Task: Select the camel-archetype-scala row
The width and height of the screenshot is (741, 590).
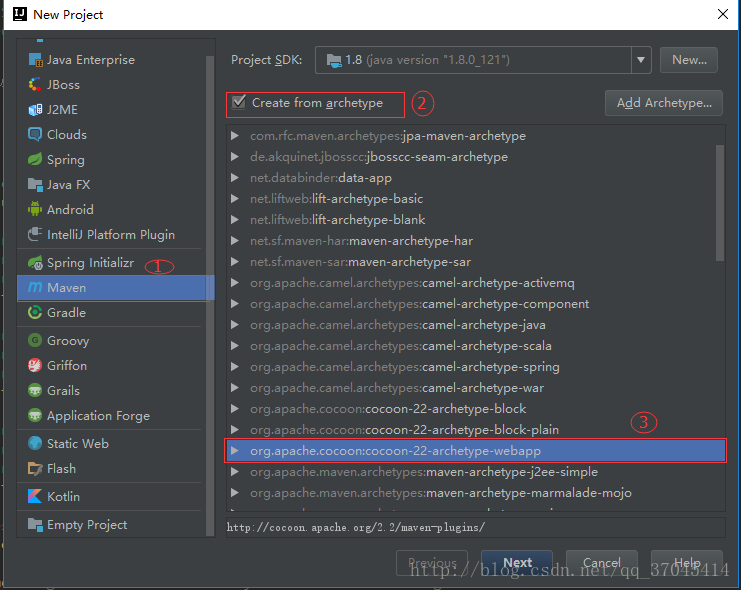Action: (475, 346)
